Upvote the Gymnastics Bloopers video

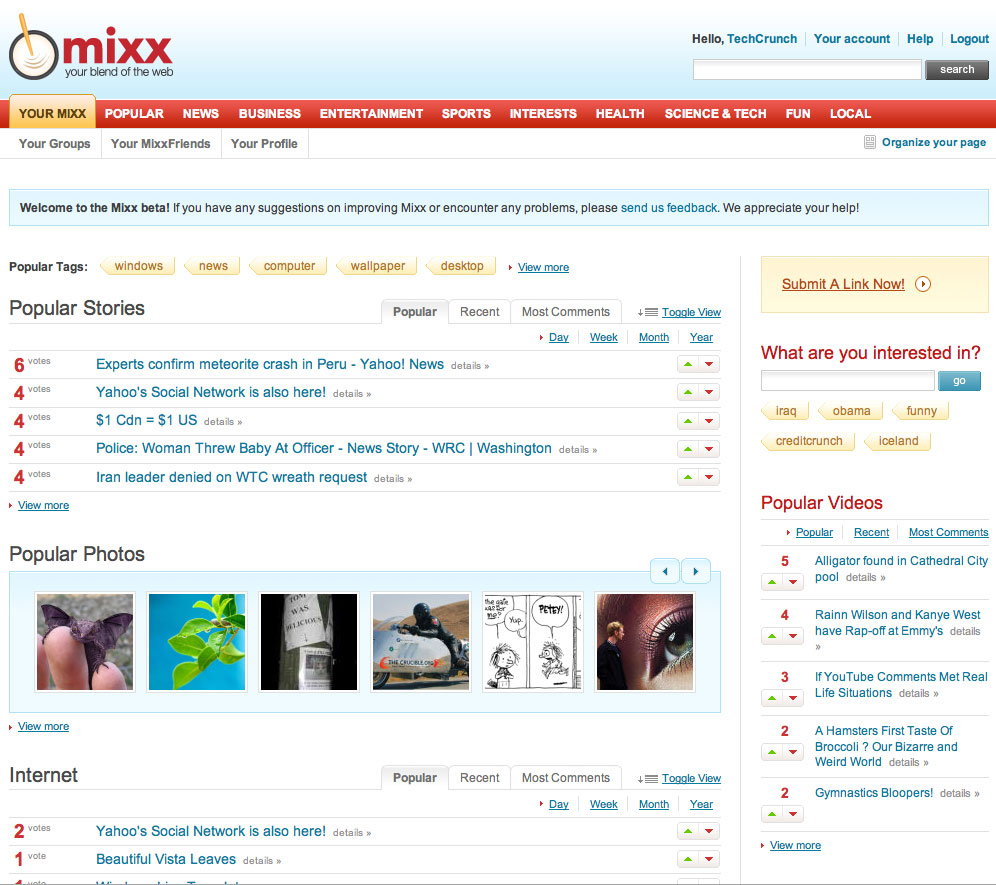click(x=772, y=813)
